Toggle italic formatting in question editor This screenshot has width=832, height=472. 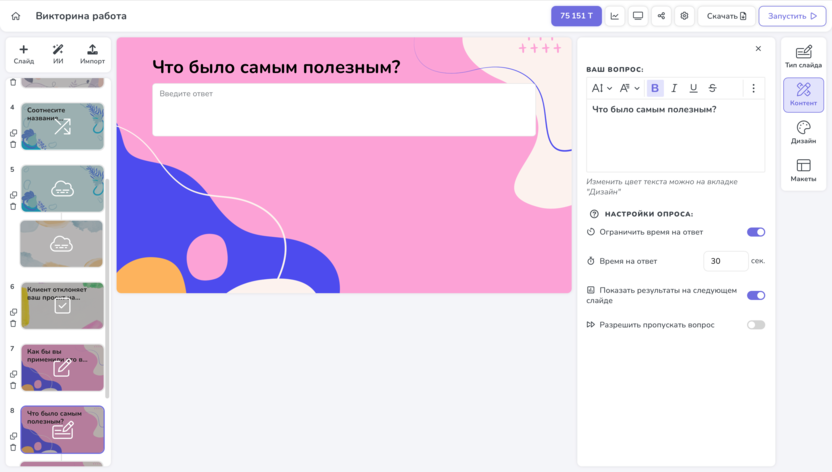click(x=674, y=88)
